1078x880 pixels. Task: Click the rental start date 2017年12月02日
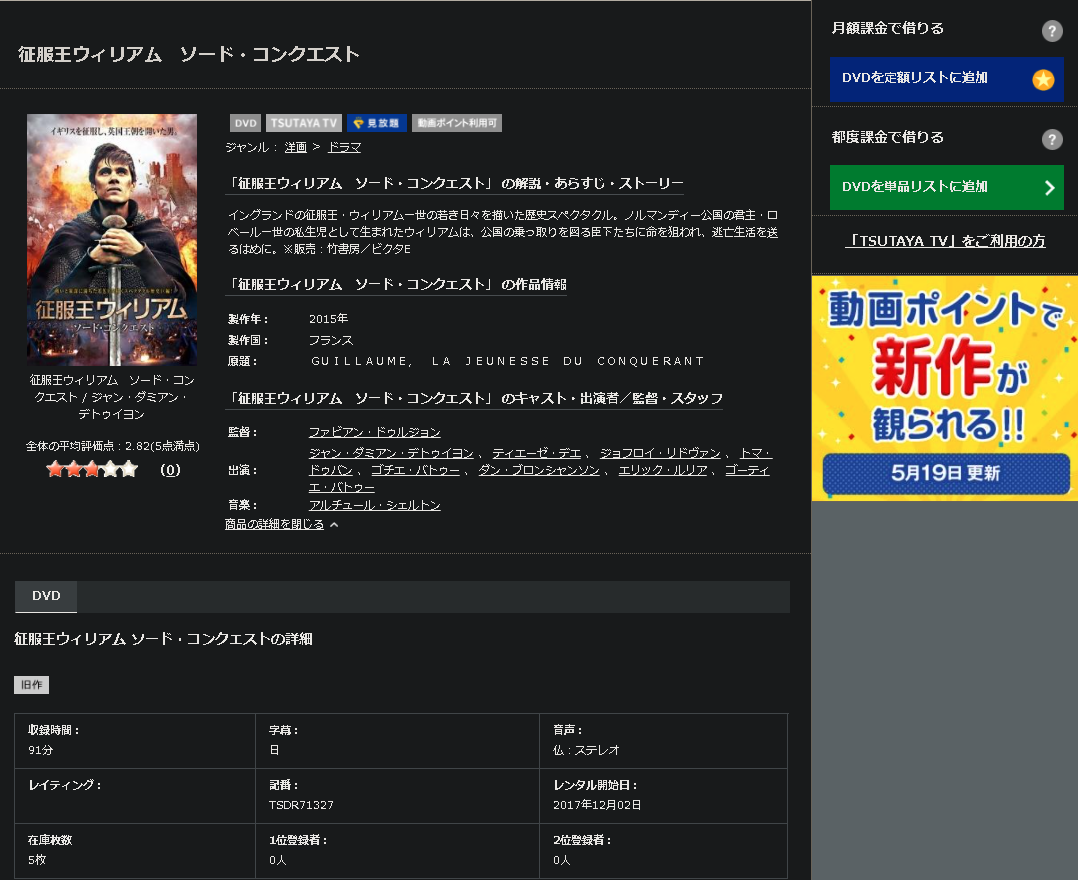[597, 805]
